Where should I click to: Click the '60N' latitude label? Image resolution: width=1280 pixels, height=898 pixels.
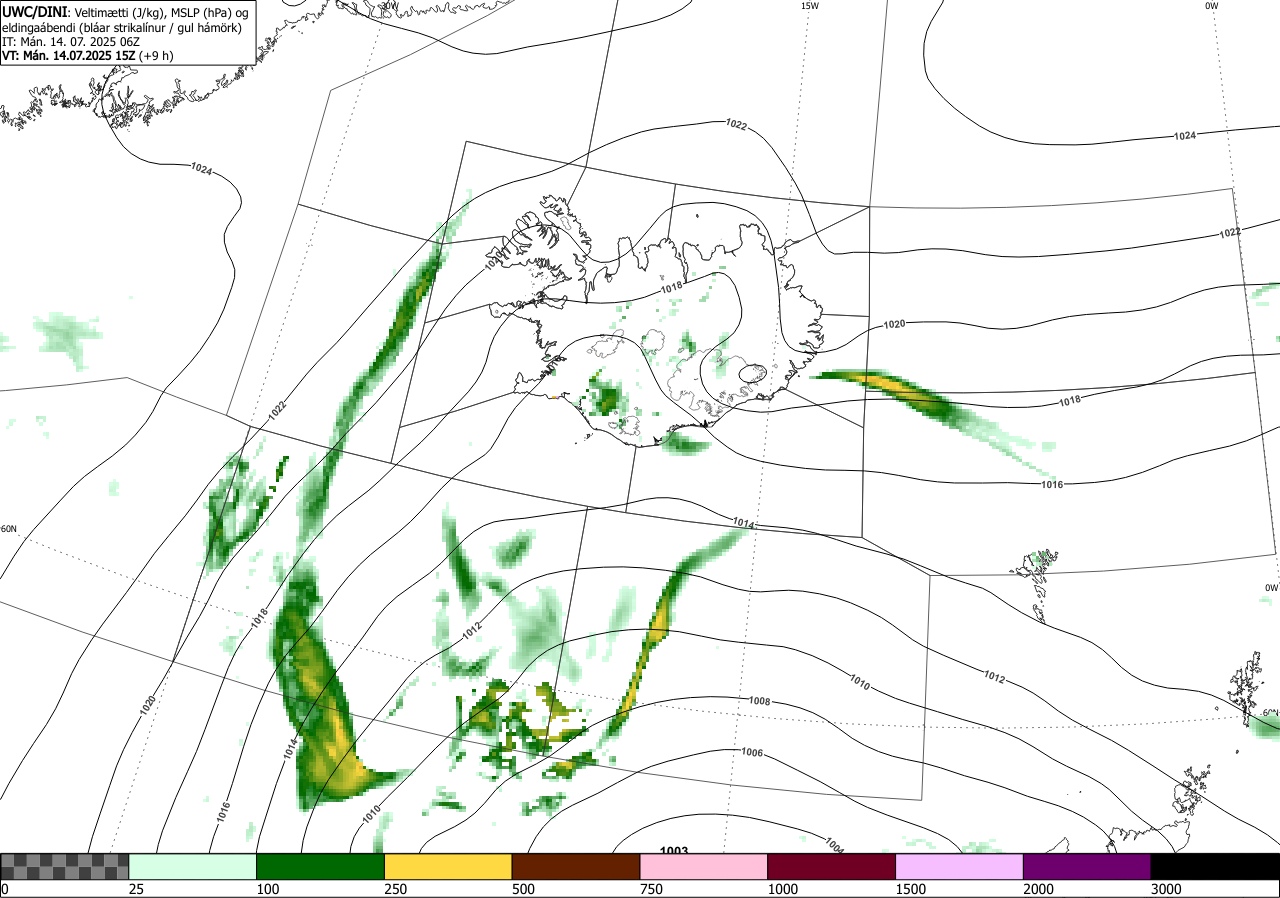(x=9, y=529)
